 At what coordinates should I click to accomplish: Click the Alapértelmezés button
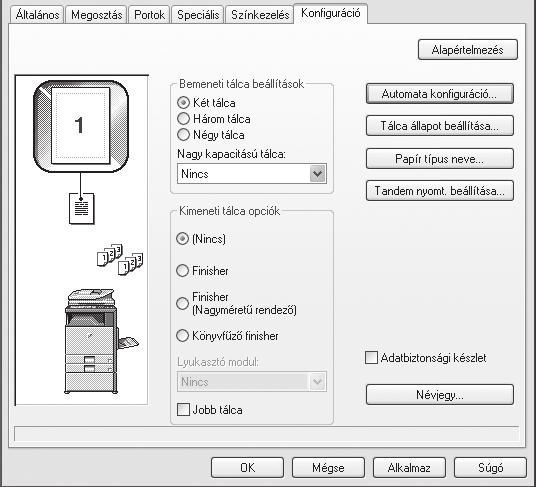[x=468, y=50]
